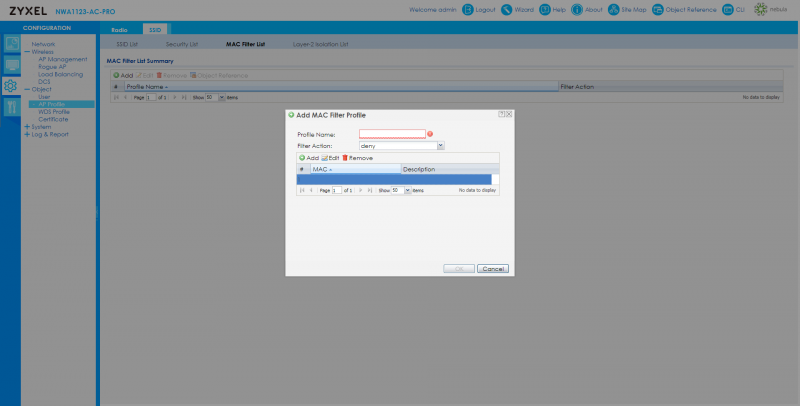Select the SSID tab
Screen dimensions: 800x406
click(155, 30)
